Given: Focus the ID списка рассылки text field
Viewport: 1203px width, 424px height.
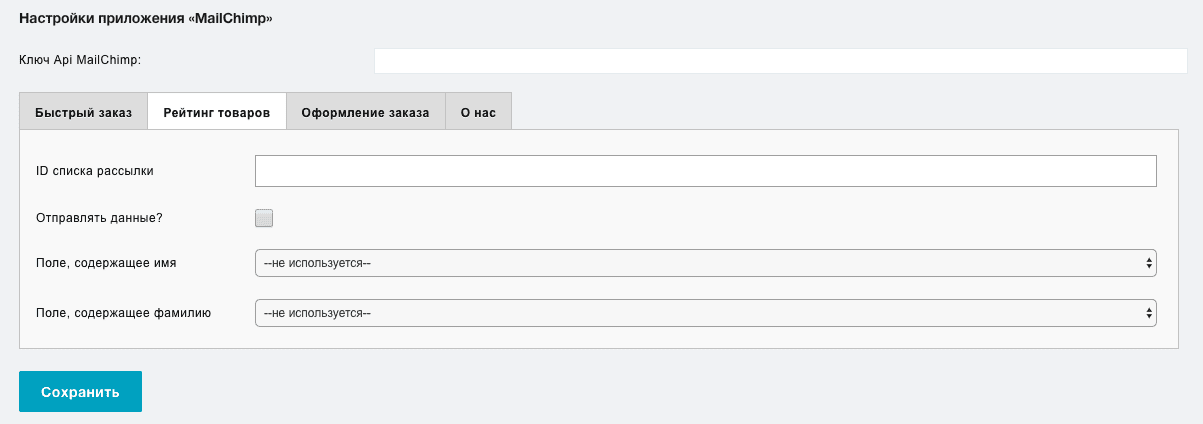Looking at the screenshot, I should (x=706, y=171).
